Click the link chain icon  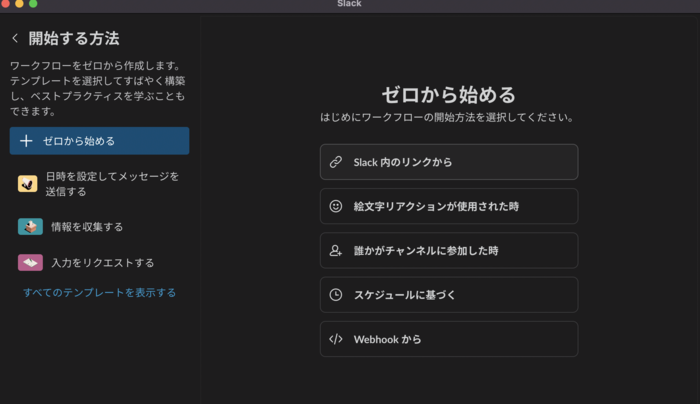pyautogui.click(x=336, y=162)
